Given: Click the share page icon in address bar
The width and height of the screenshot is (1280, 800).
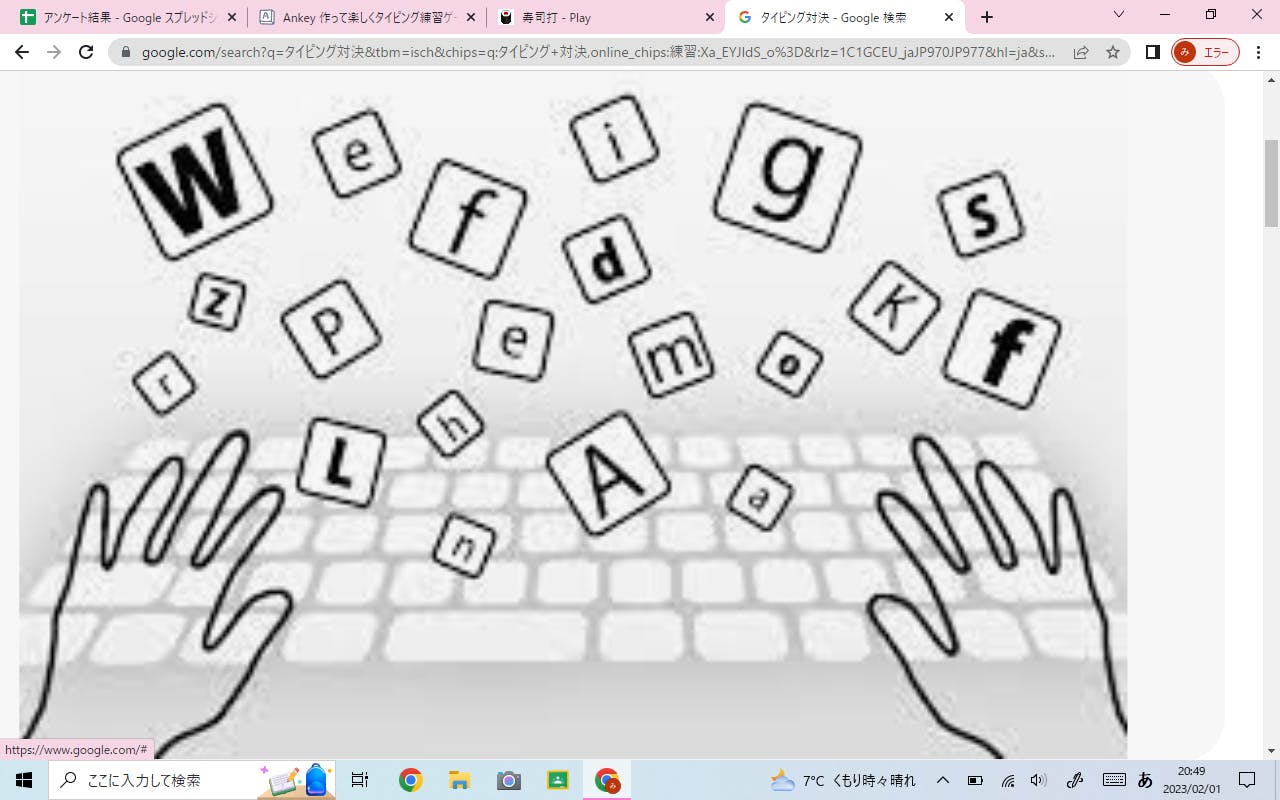Looking at the screenshot, I should click(x=1081, y=52).
